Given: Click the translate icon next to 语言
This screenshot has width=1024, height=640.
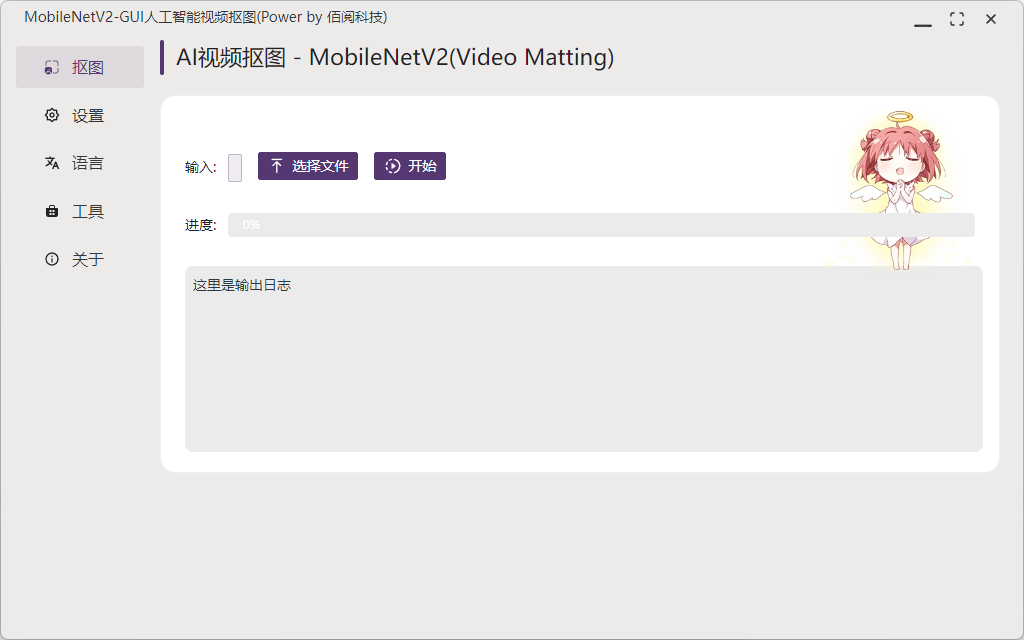Looking at the screenshot, I should 51,162.
